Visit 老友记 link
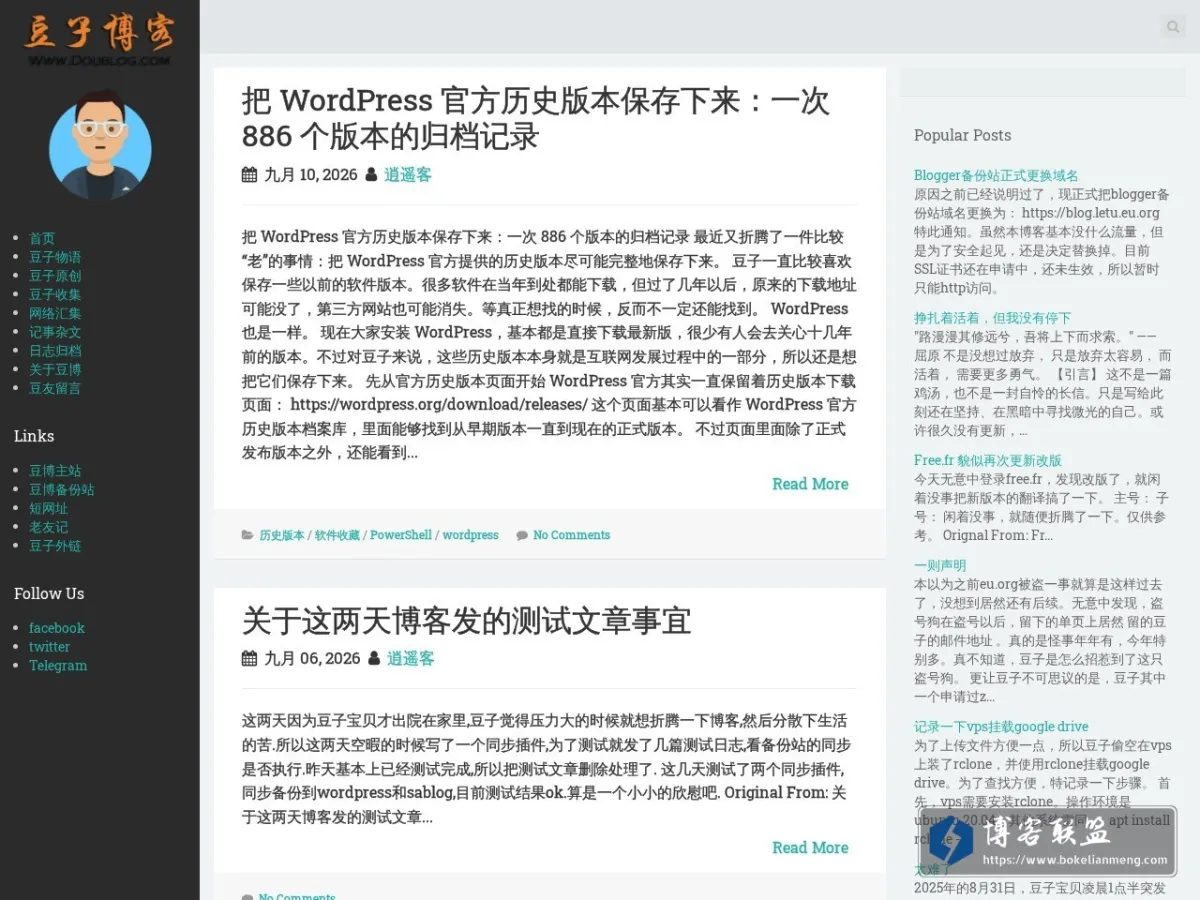This screenshot has height=900, width=1200. (49, 527)
